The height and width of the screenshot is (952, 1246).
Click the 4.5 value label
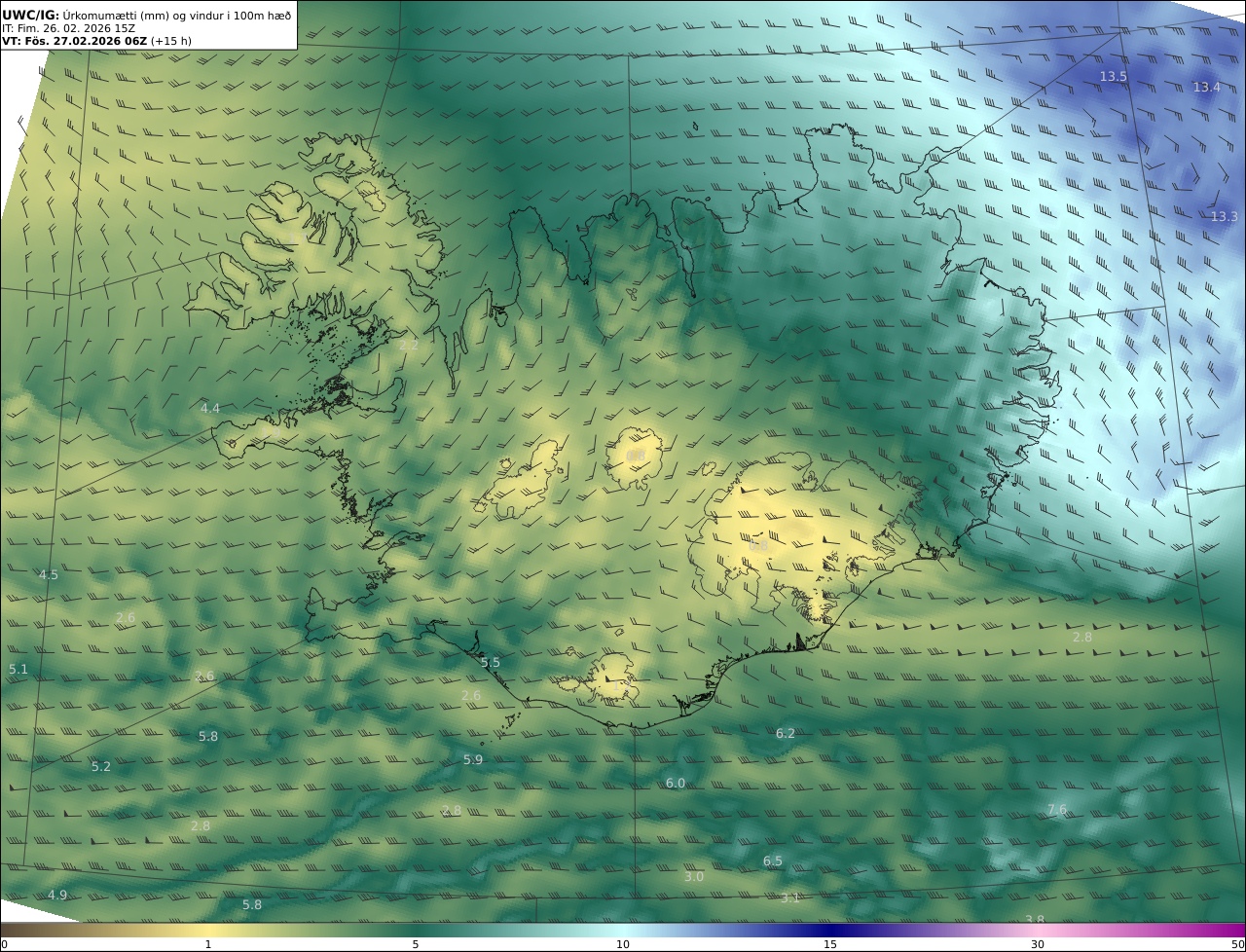pos(48,574)
